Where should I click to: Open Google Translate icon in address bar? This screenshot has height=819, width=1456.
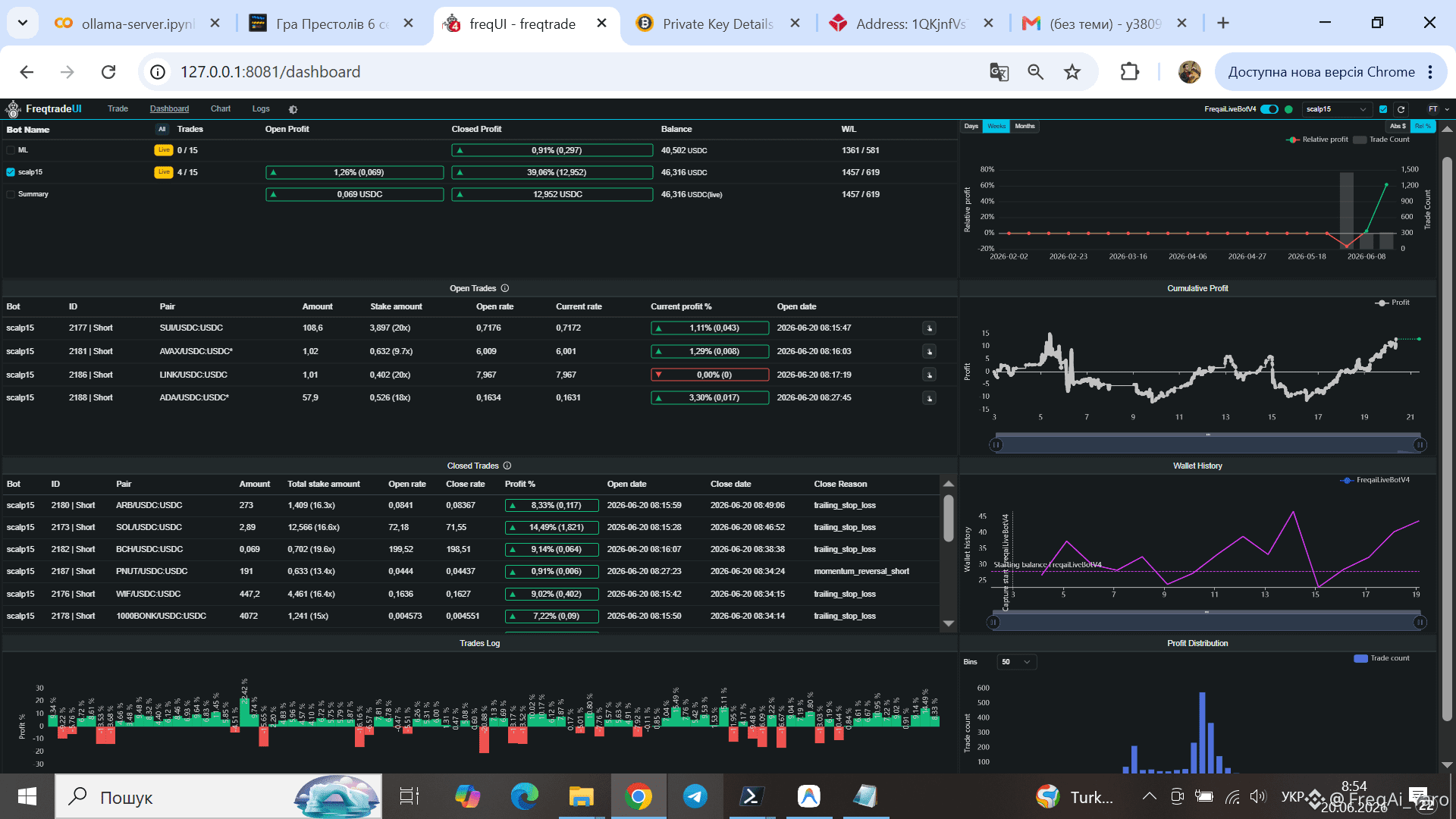999,72
